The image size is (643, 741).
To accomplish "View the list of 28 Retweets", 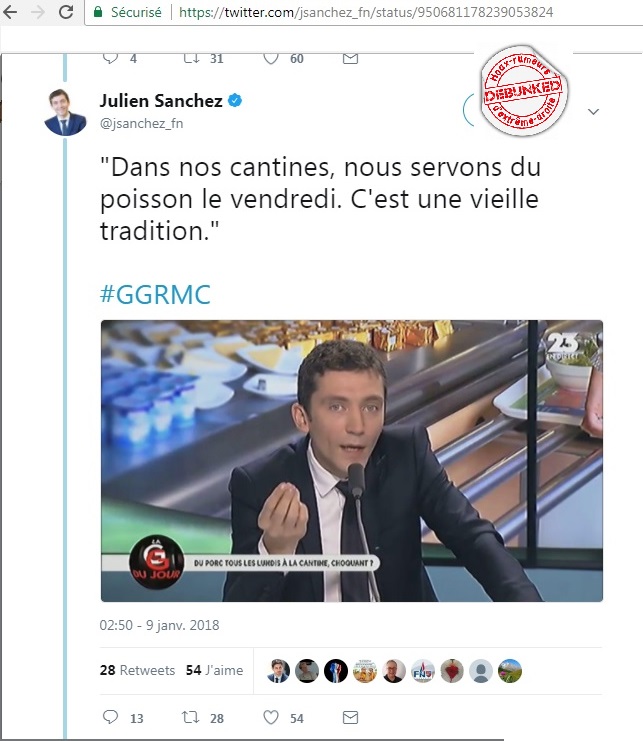I will [x=137, y=670].
